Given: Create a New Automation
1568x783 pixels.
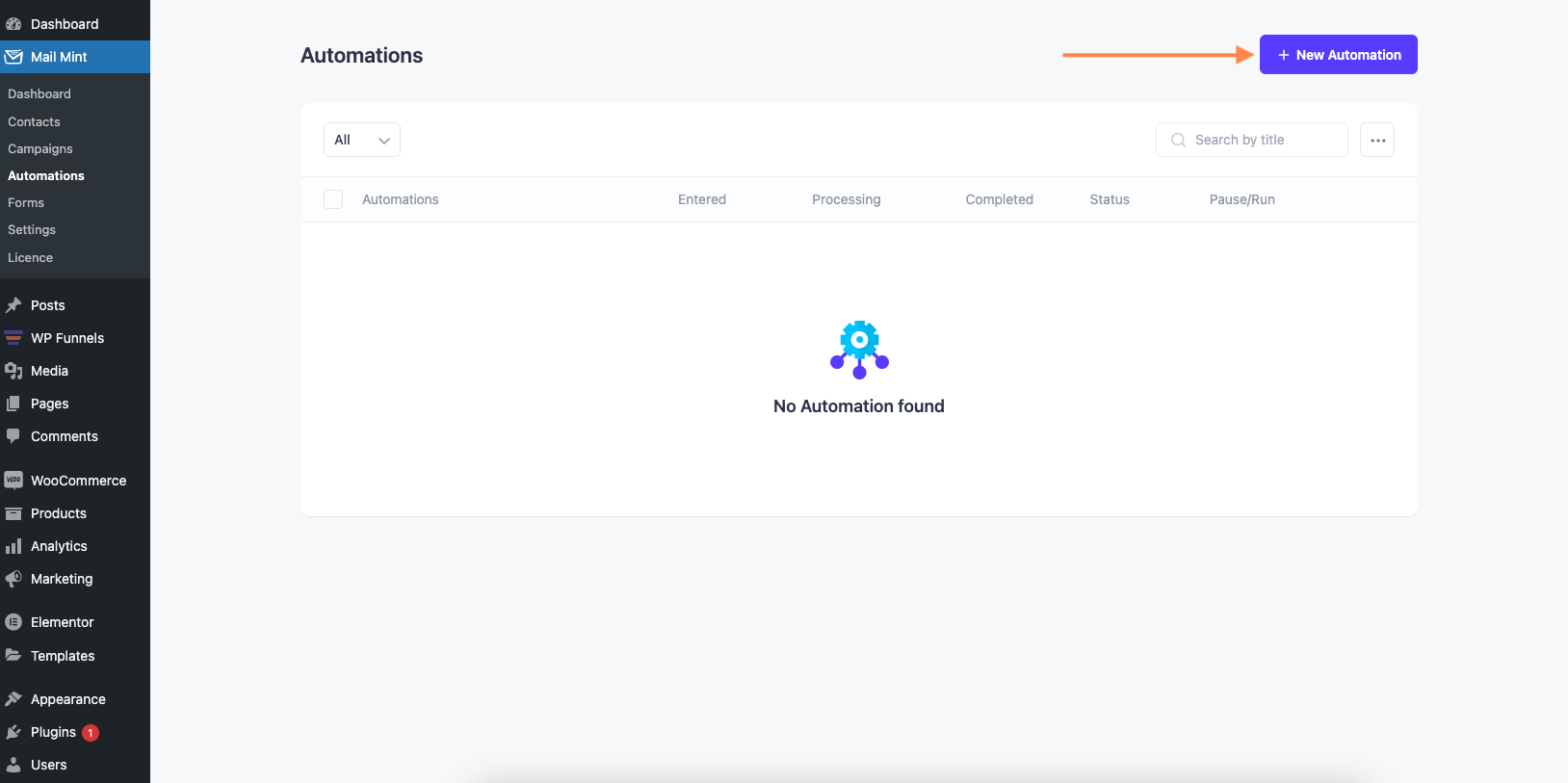Looking at the screenshot, I should (x=1339, y=55).
